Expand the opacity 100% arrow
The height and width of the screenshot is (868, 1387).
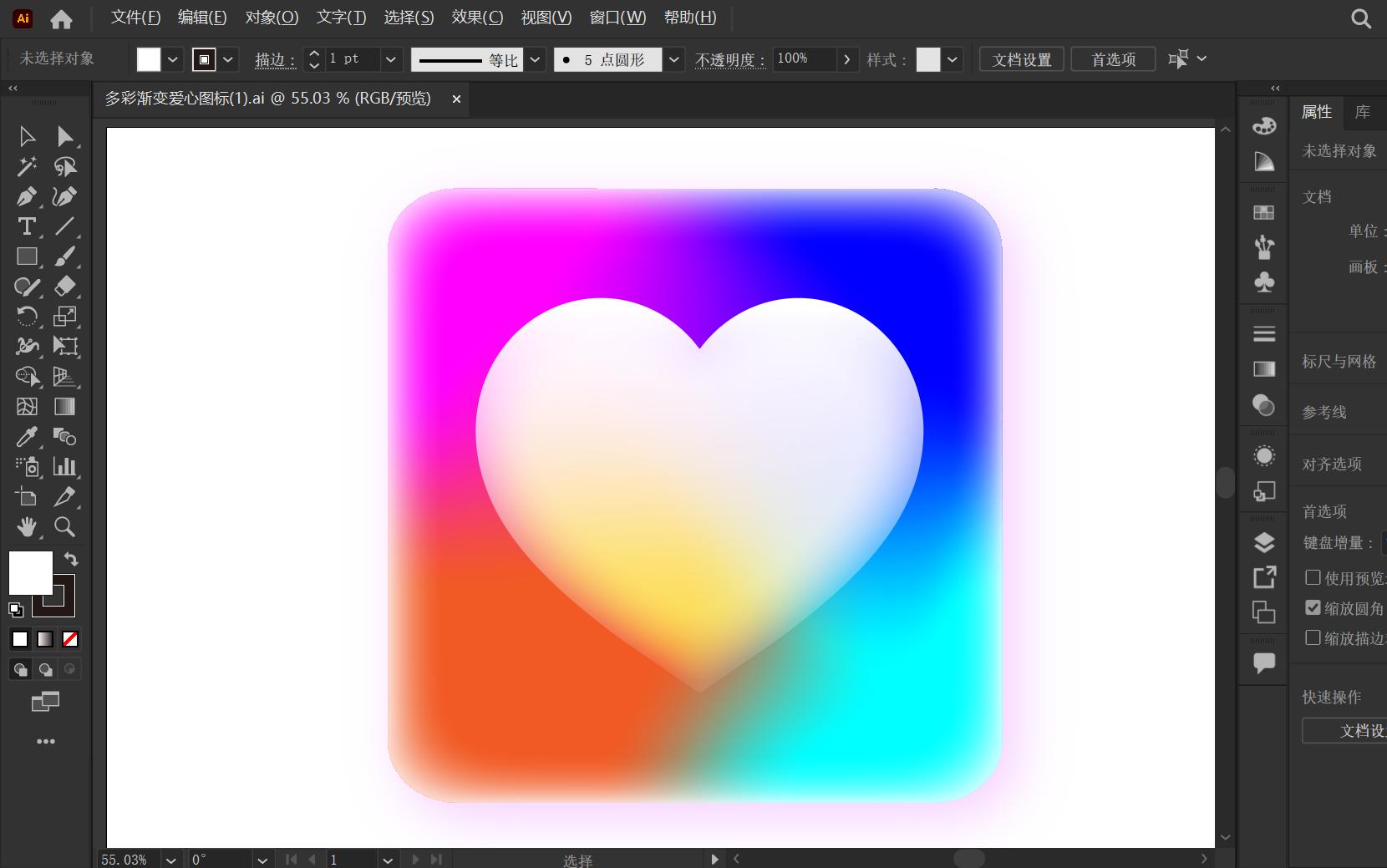click(x=847, y=59)
